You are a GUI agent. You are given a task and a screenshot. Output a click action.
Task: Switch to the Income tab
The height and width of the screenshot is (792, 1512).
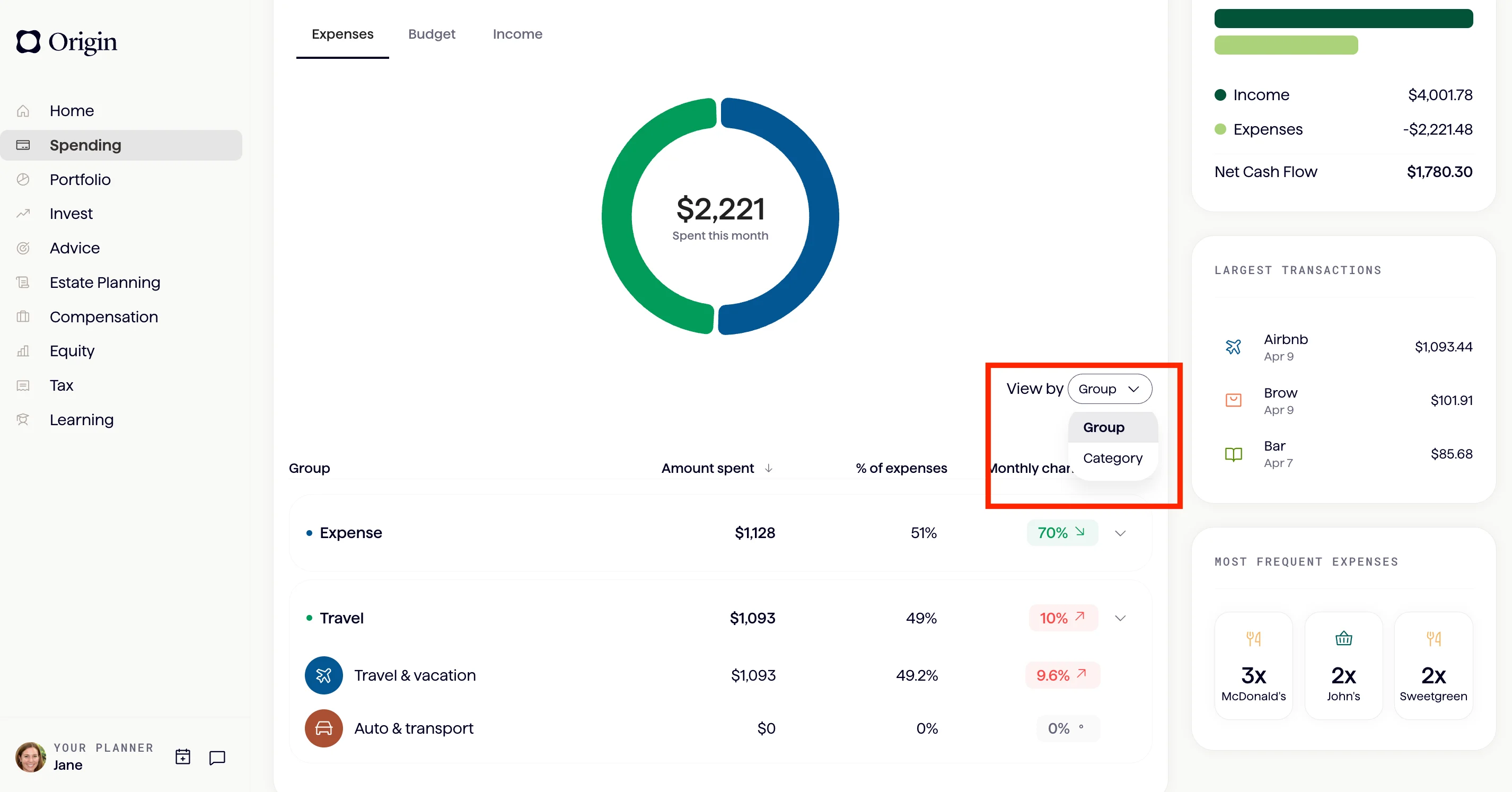click(517, 34)
